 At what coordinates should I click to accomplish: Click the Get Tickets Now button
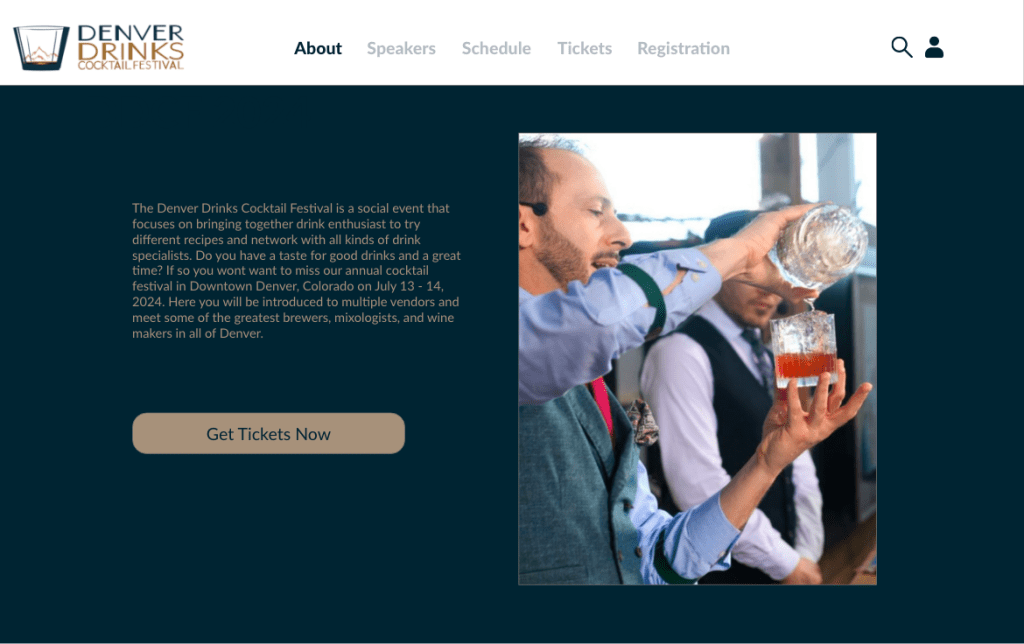point(268,433)
